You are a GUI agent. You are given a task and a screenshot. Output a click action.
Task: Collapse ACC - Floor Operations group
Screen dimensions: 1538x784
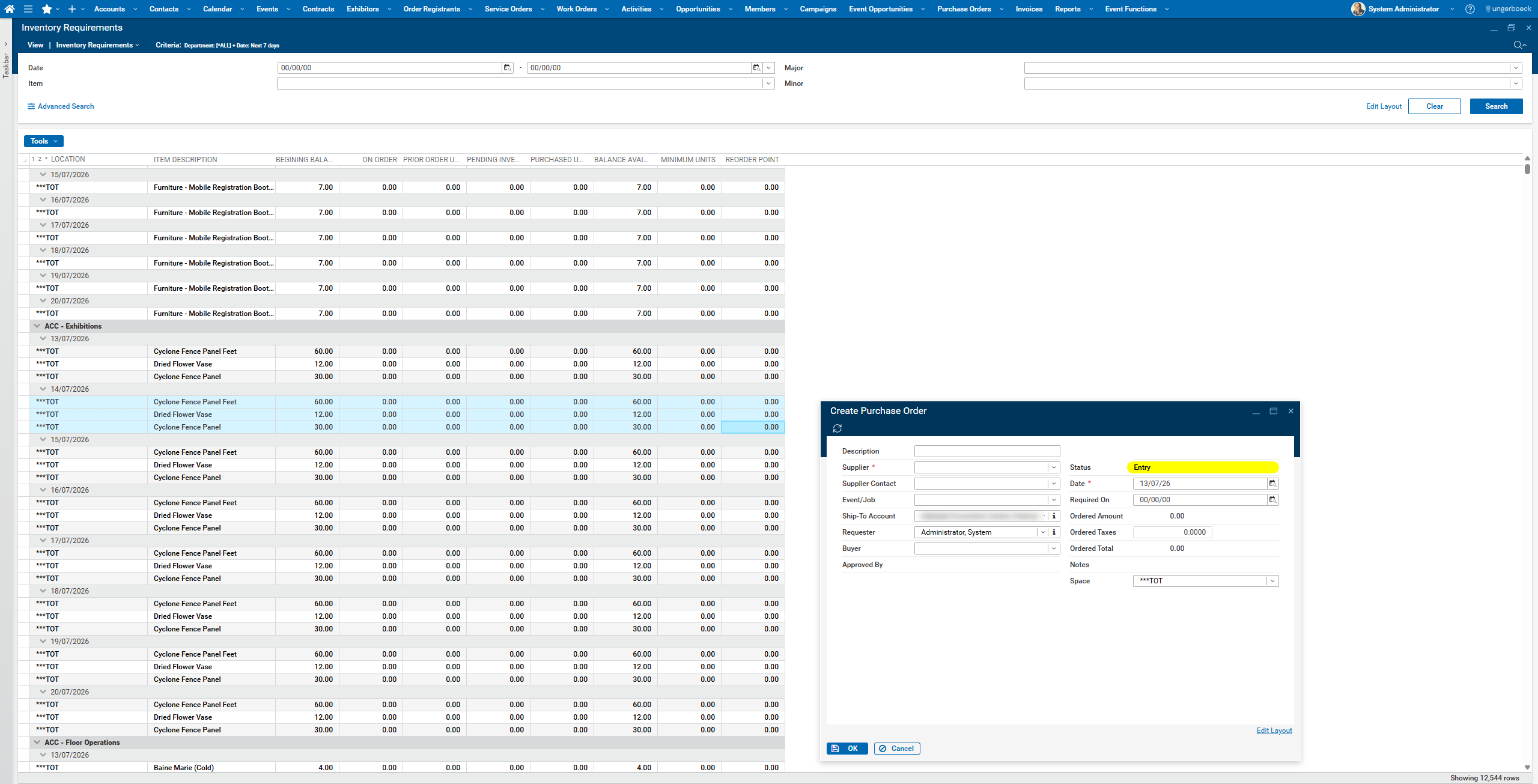click(37, 743)
